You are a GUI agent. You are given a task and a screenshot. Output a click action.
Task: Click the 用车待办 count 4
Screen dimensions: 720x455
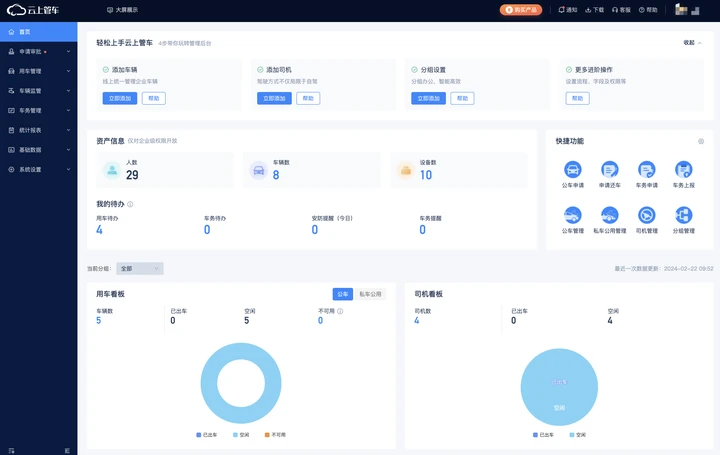click(x=99, y=230)
